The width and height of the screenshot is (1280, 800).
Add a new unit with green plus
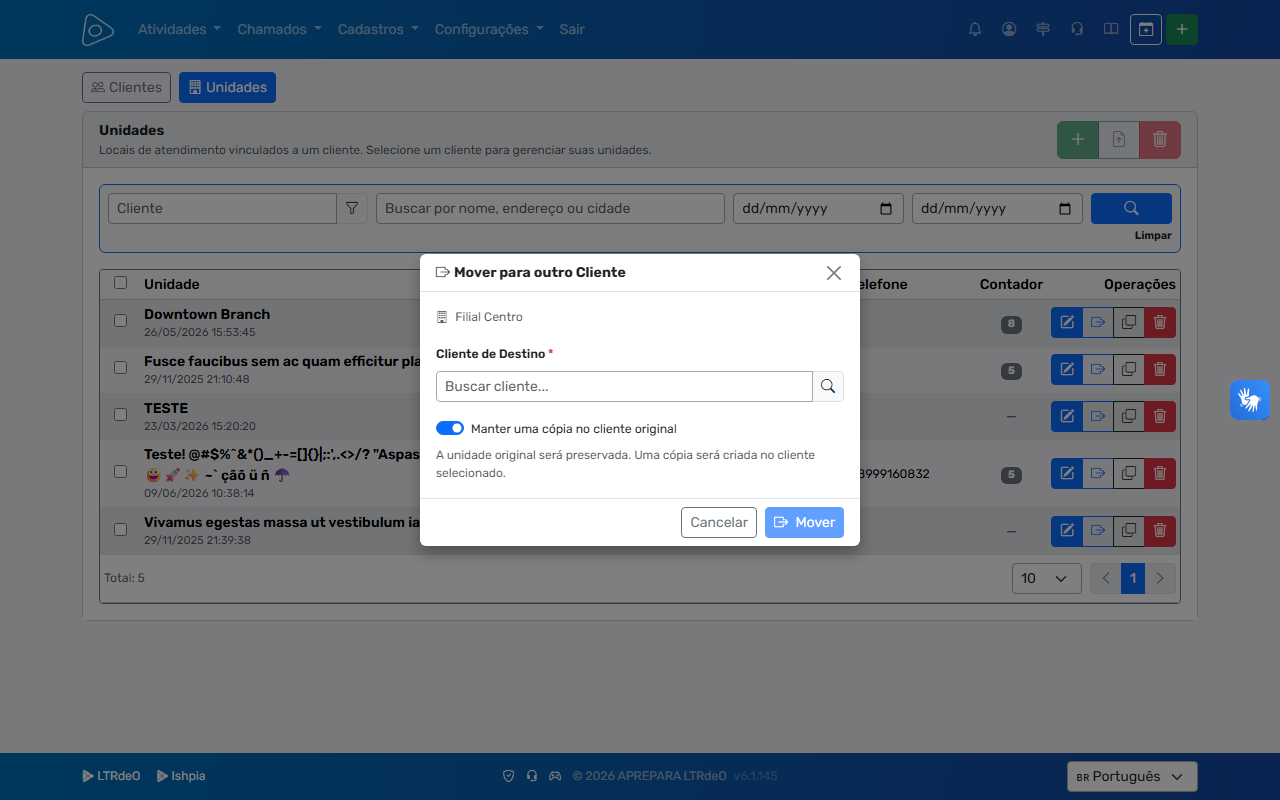click(1078, 140)
